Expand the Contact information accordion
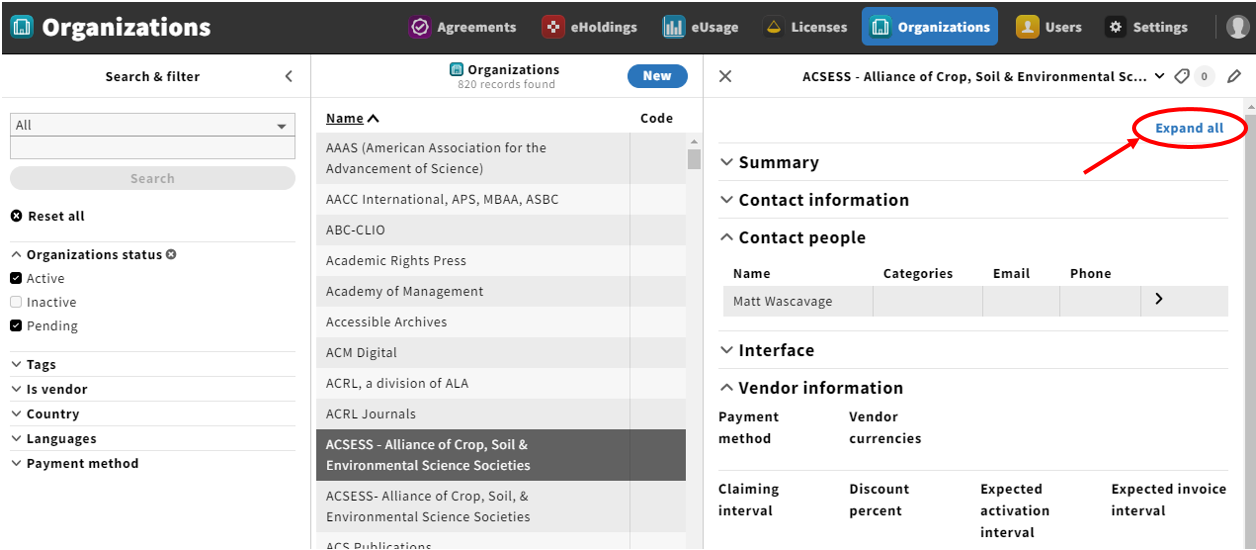The width and height of the screenshot is (1256, 550). [814, 200]
